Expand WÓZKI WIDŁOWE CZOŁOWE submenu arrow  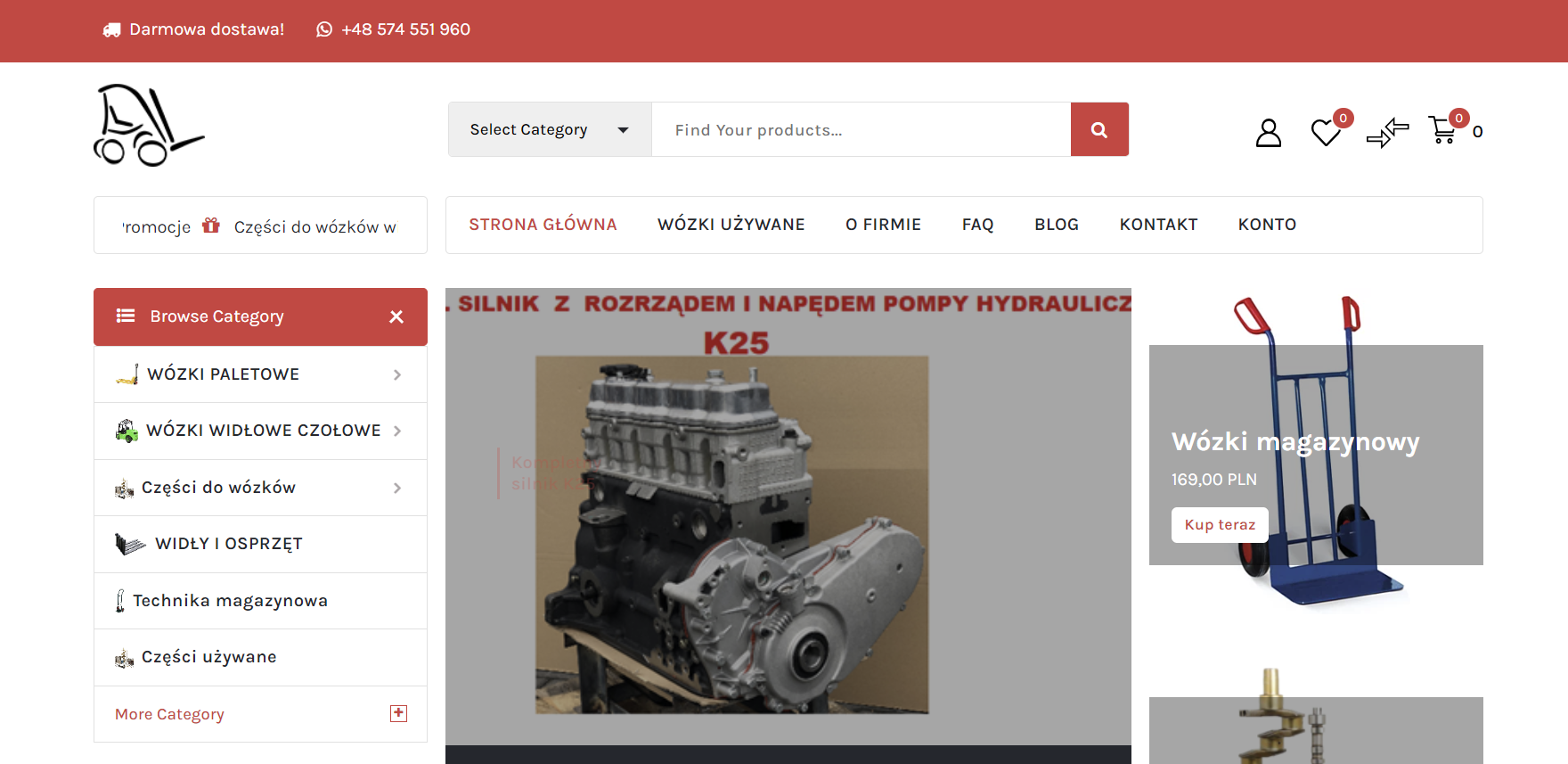397,431
